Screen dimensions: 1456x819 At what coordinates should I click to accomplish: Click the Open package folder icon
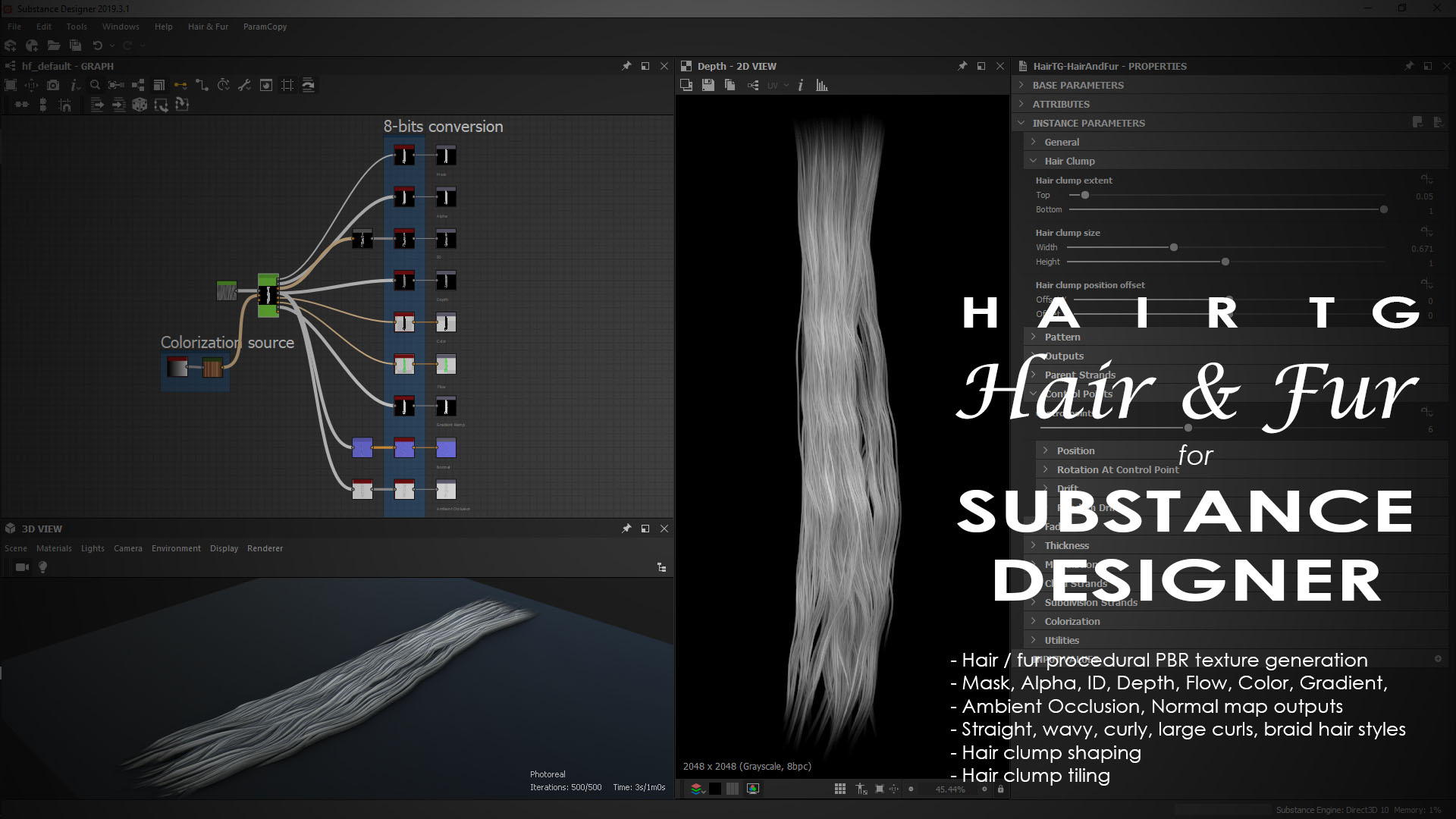(x=54, y=45)
